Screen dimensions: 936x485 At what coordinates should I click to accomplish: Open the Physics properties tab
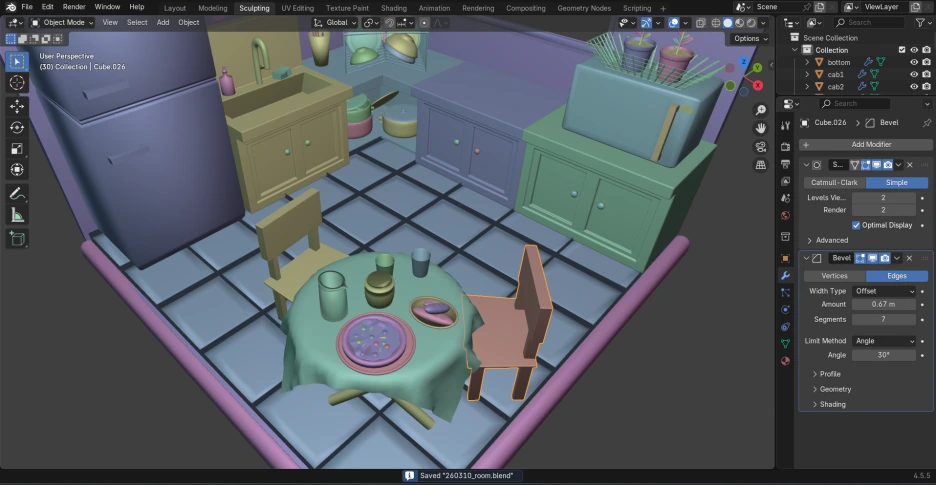point(786,309)
